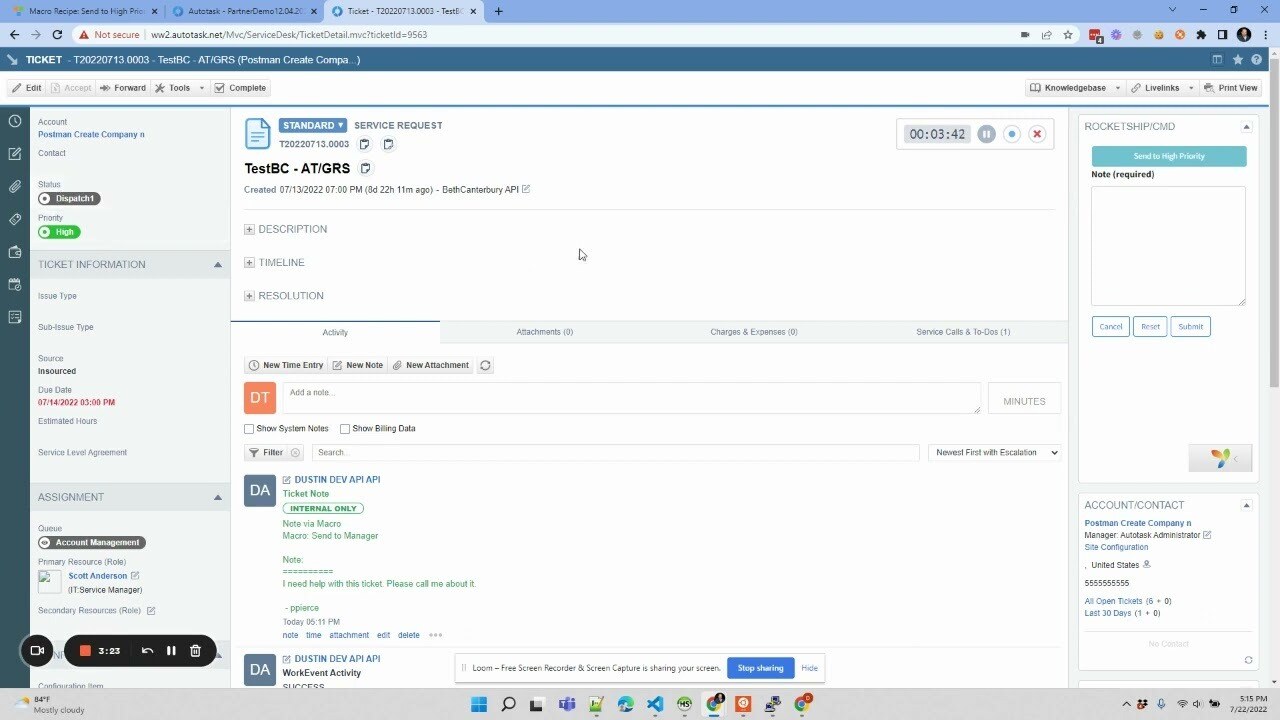
Task: Restart Loom recording with undo arrow
Action: point(147,651)
